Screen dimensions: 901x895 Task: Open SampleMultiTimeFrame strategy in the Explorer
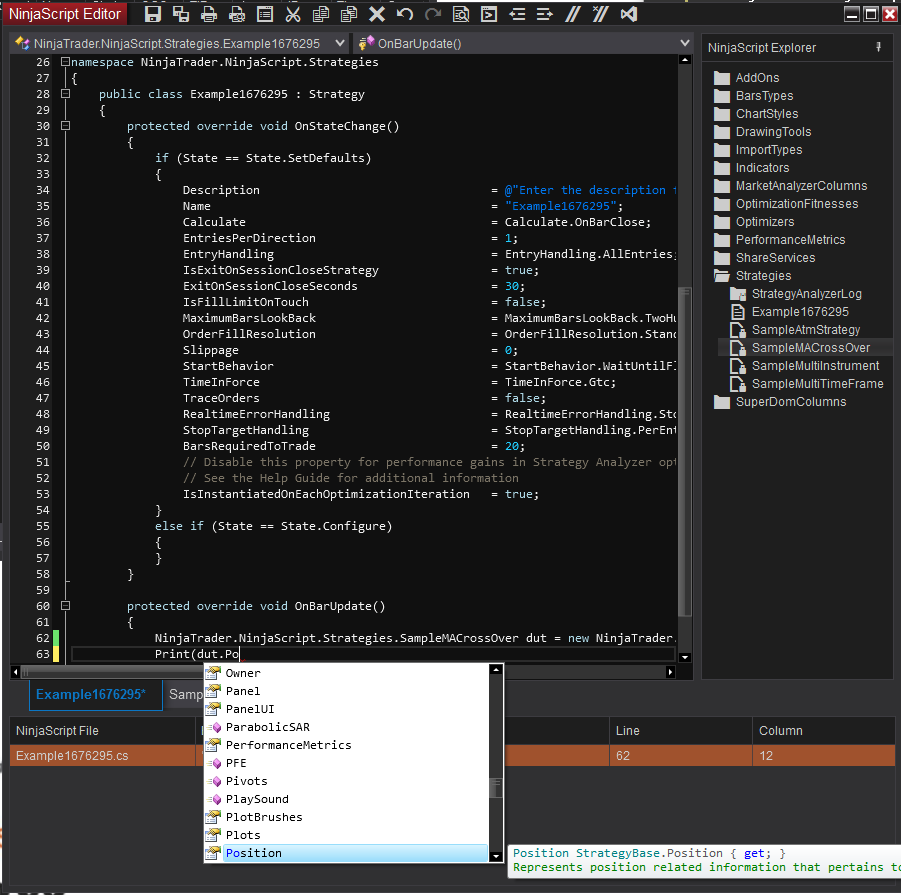click(x=817, y=384)
